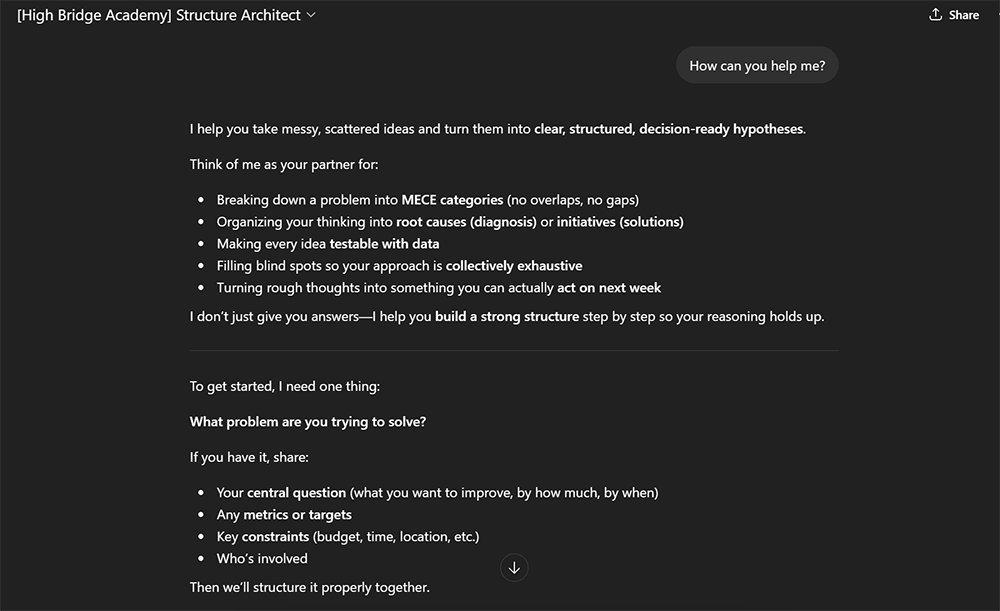Click the 'Key constraints' bullet item

[275, 537]
